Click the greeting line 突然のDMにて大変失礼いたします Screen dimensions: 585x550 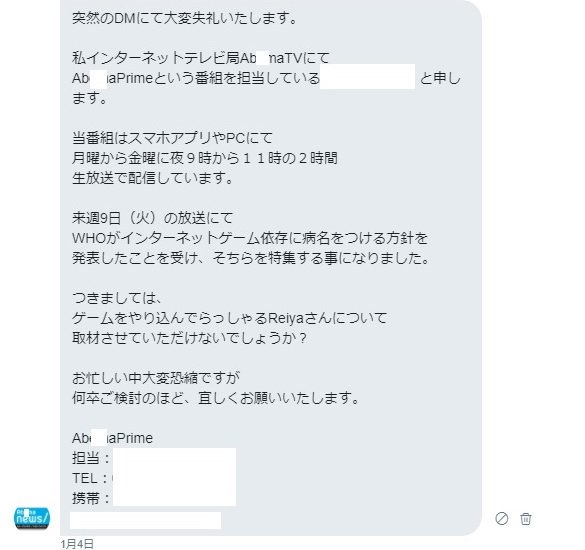pos(185,18)
